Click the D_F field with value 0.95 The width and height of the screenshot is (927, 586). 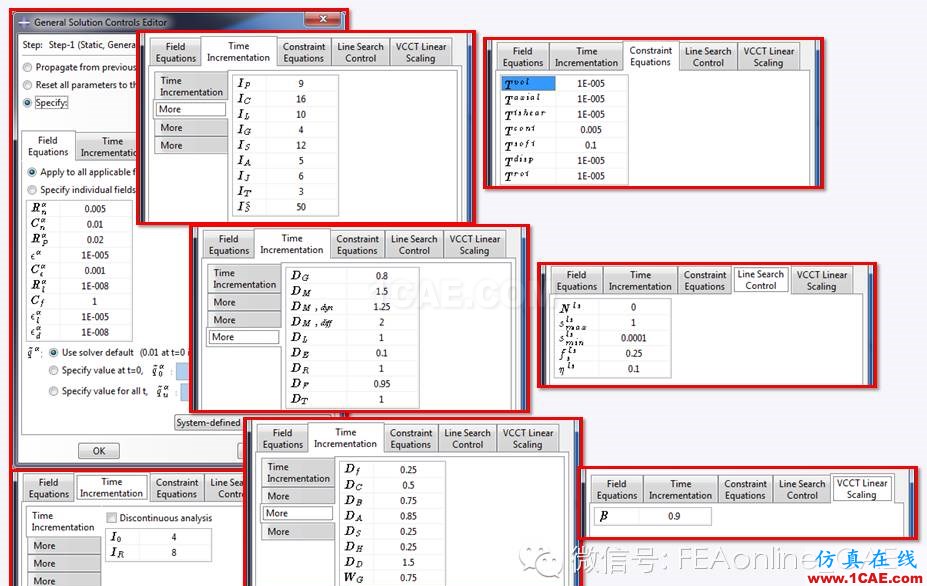tap(381, 383)
